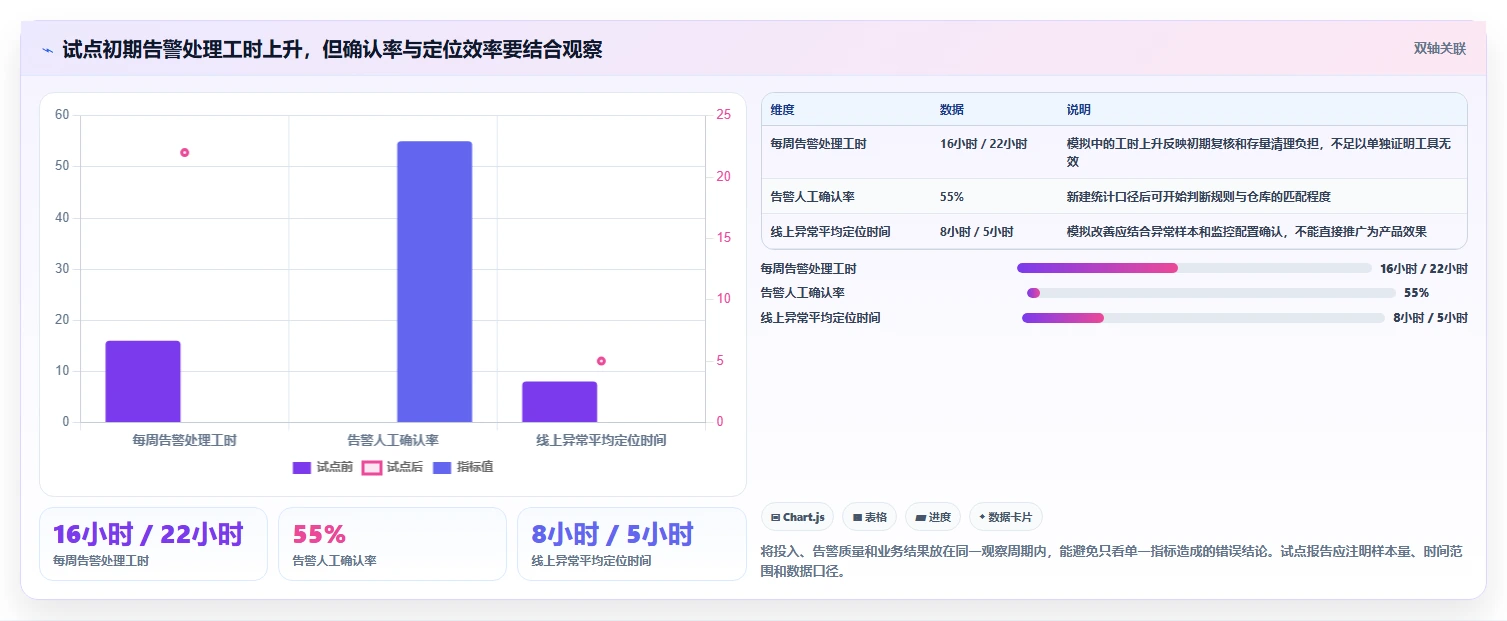Click the x-axis label 告警人工确认率
The image size is (1507, 621).
(393, 440)
